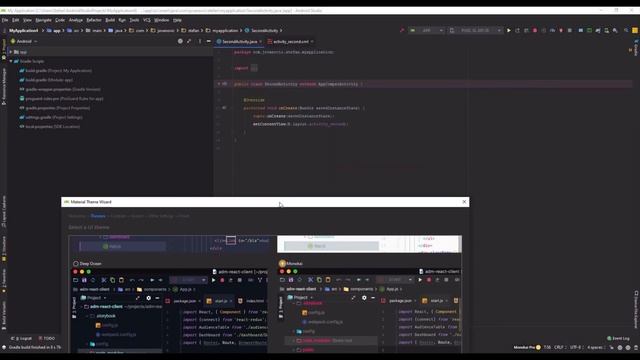Image resolution: width=640 pixels, height=360 pixels.
Task: Click the Deep Ocean theme preview thumbnail
Action: click(168, 310)
